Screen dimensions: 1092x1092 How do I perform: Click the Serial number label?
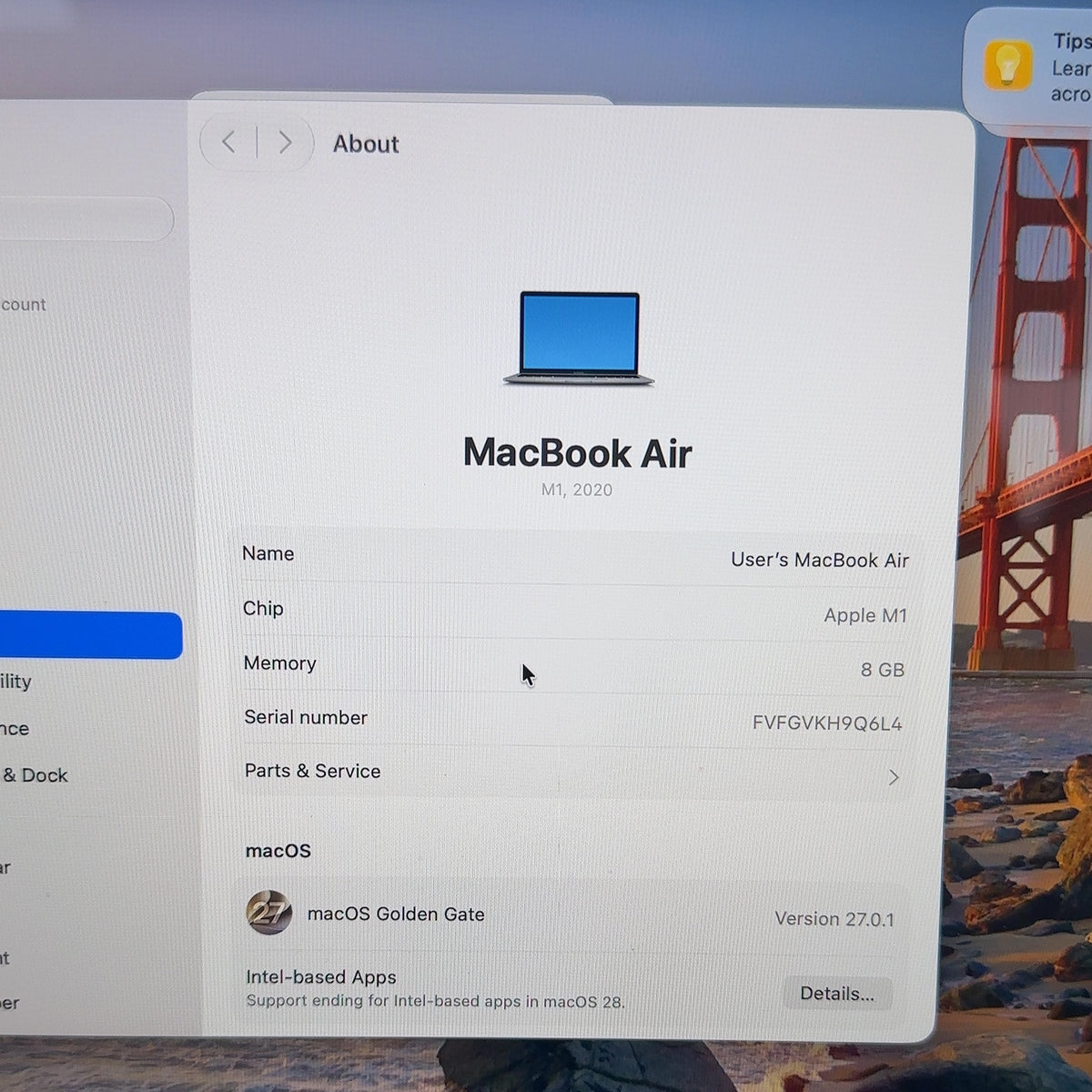306,717
